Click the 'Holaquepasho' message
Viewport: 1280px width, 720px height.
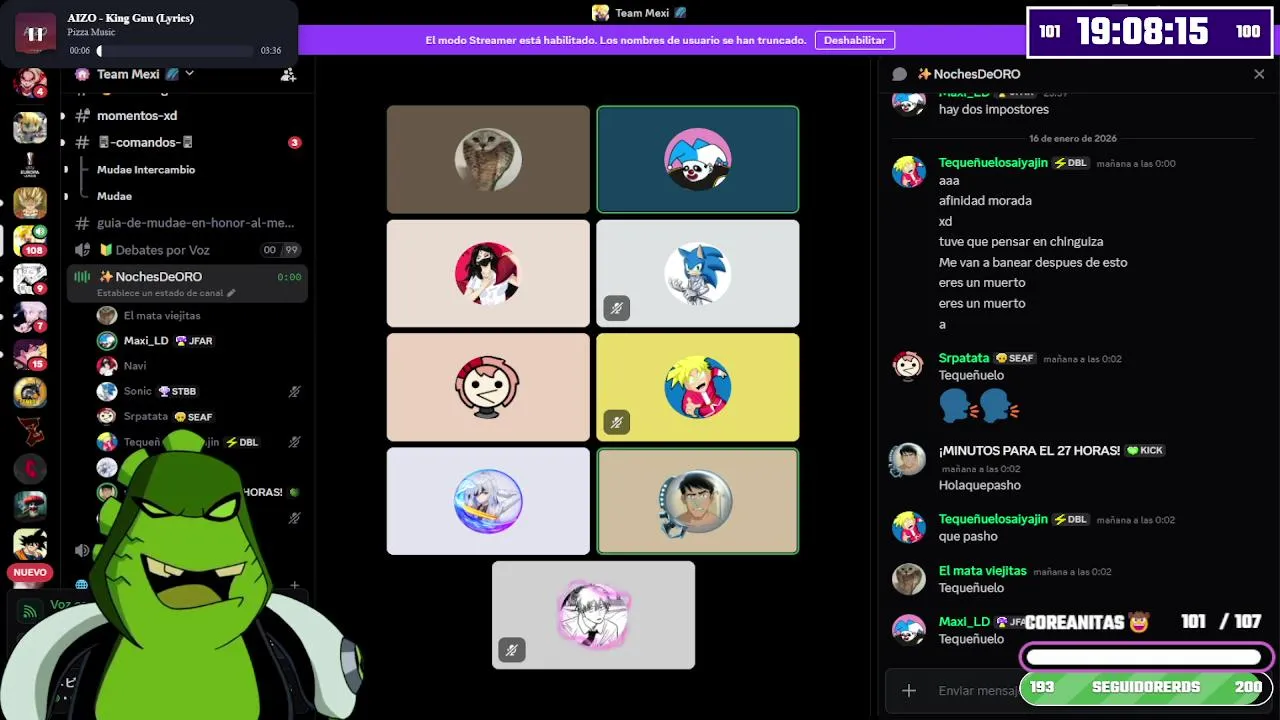coord(980,485)
